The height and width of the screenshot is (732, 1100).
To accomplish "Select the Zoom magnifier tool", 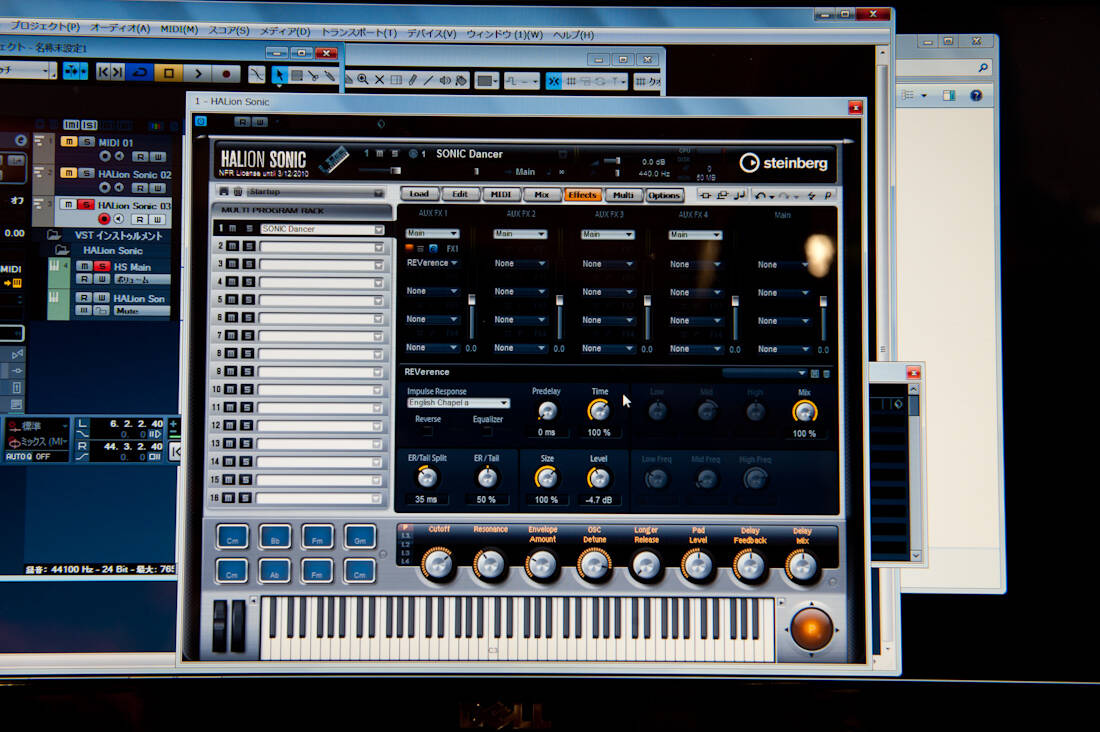I will (x=362, y=79).
